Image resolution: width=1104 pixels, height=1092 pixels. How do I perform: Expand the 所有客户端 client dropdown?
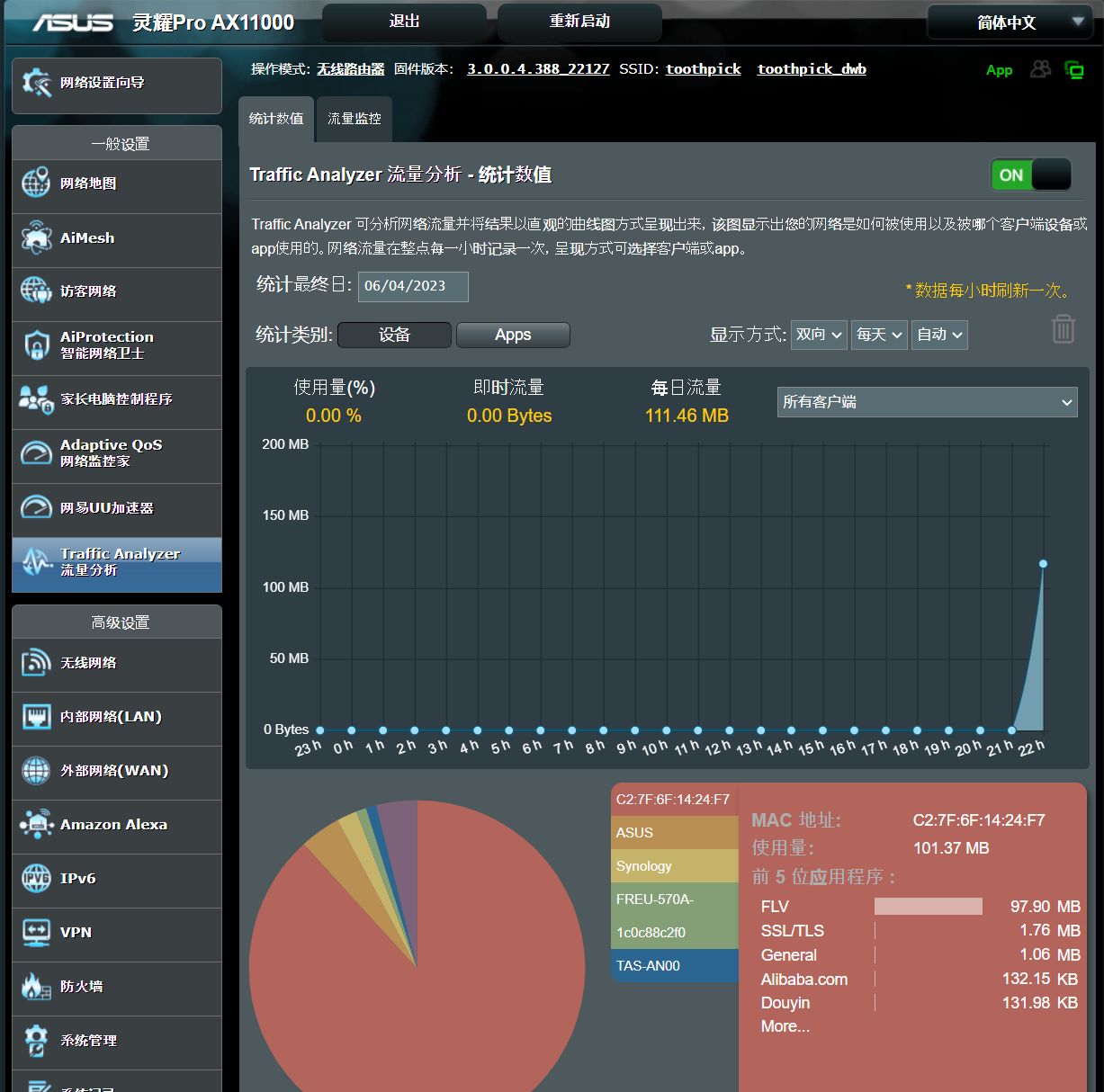[x=927, y=402]
